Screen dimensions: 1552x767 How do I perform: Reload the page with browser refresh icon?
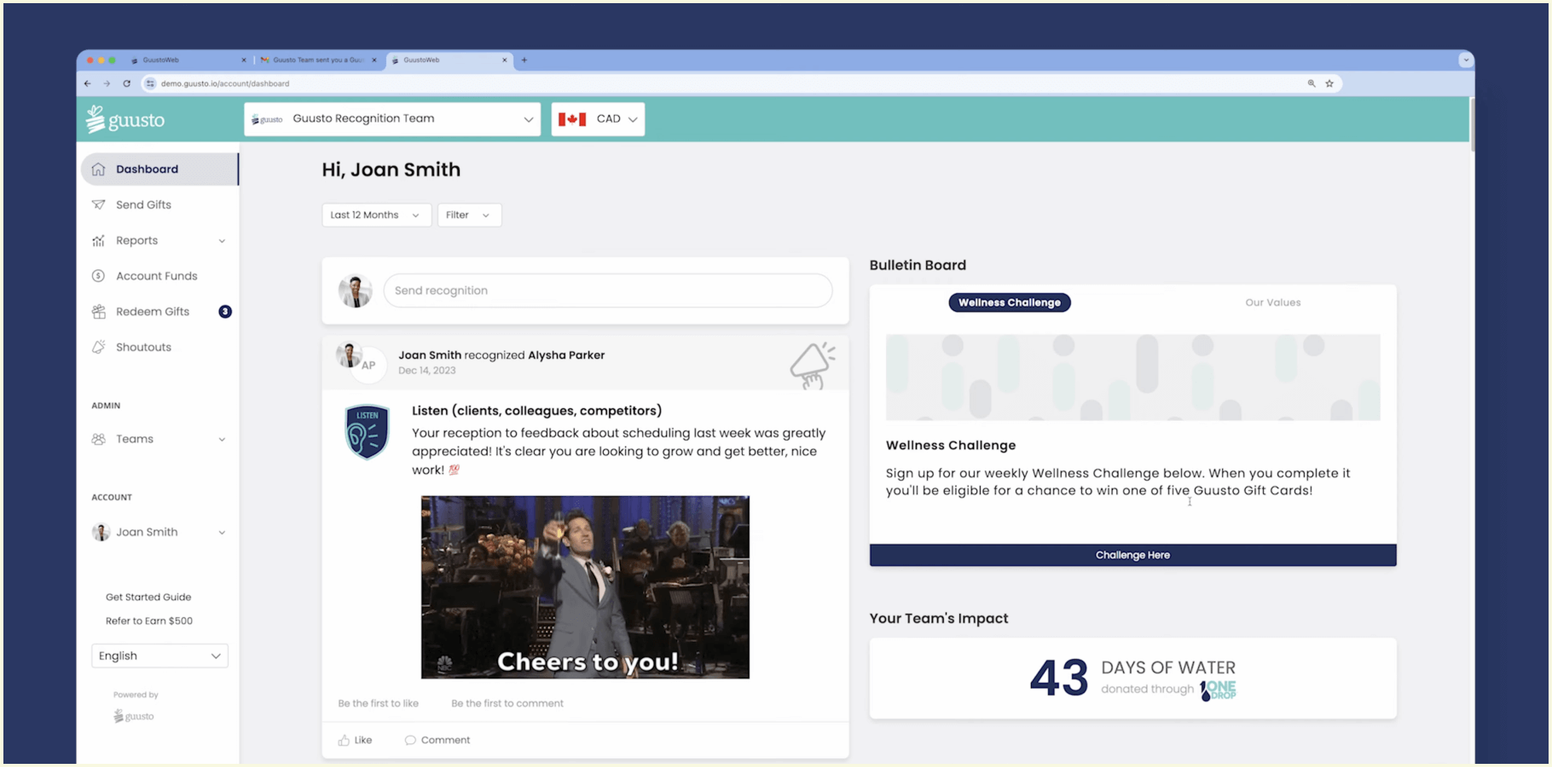pos(127,84)
